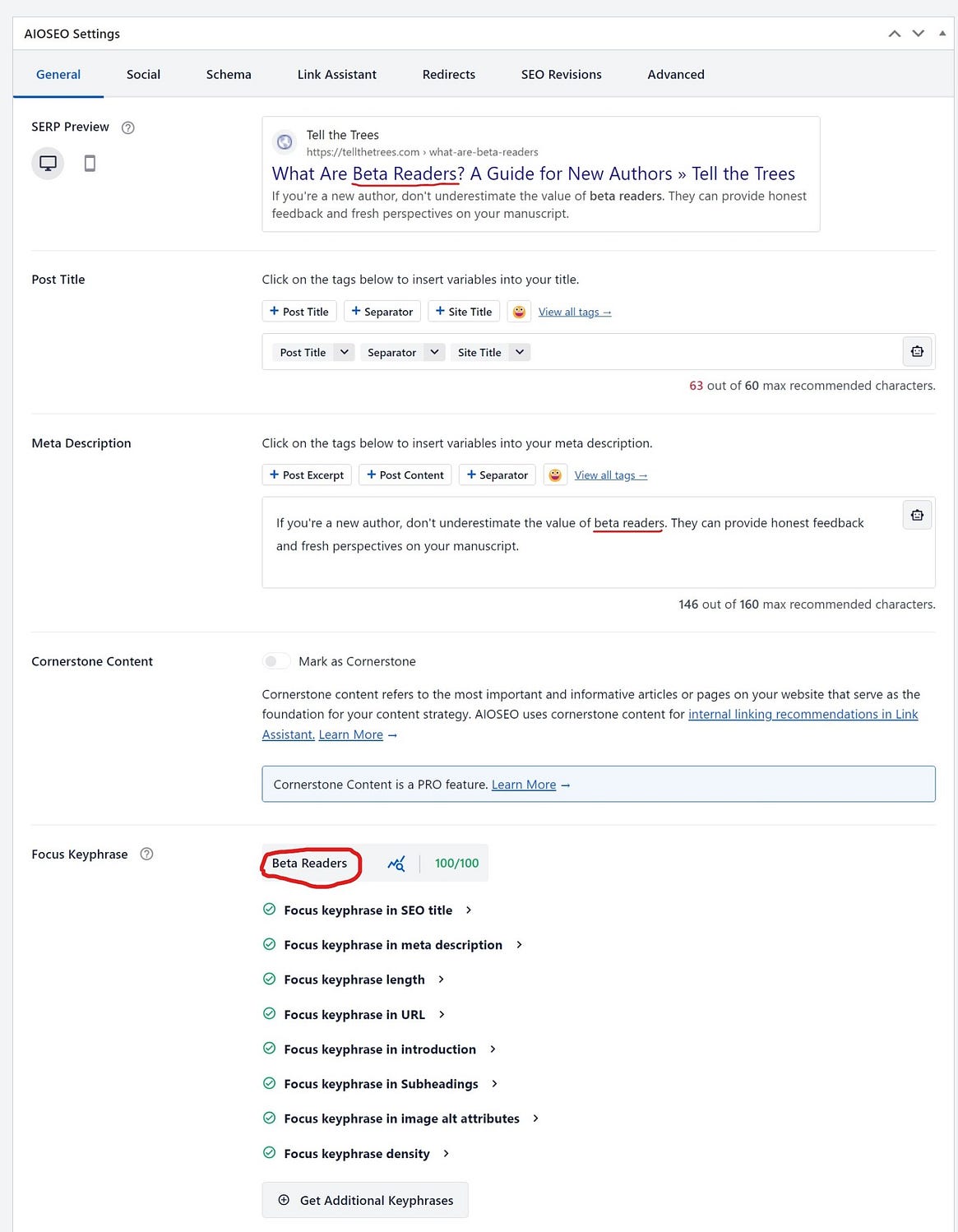
Task: Switch to the SEO Revisions tab
Action: click(562, 74)
